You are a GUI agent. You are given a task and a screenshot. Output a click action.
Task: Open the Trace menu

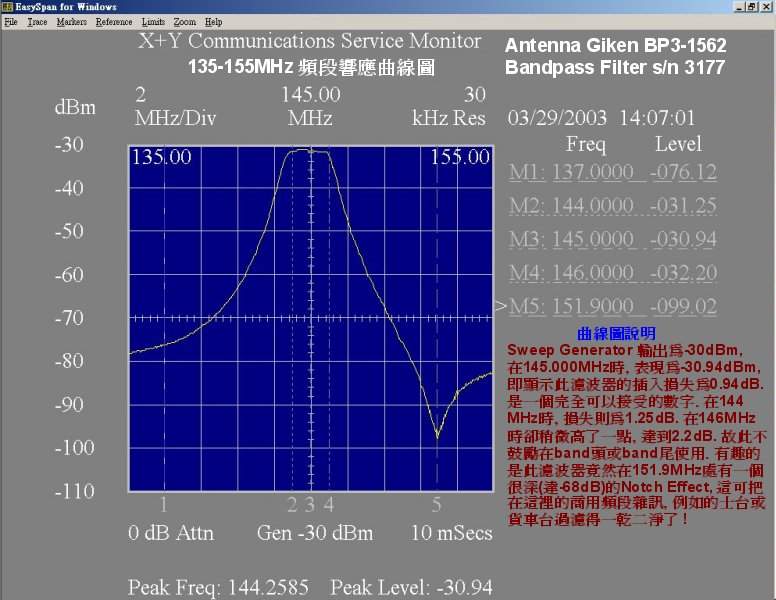point(37,22)
